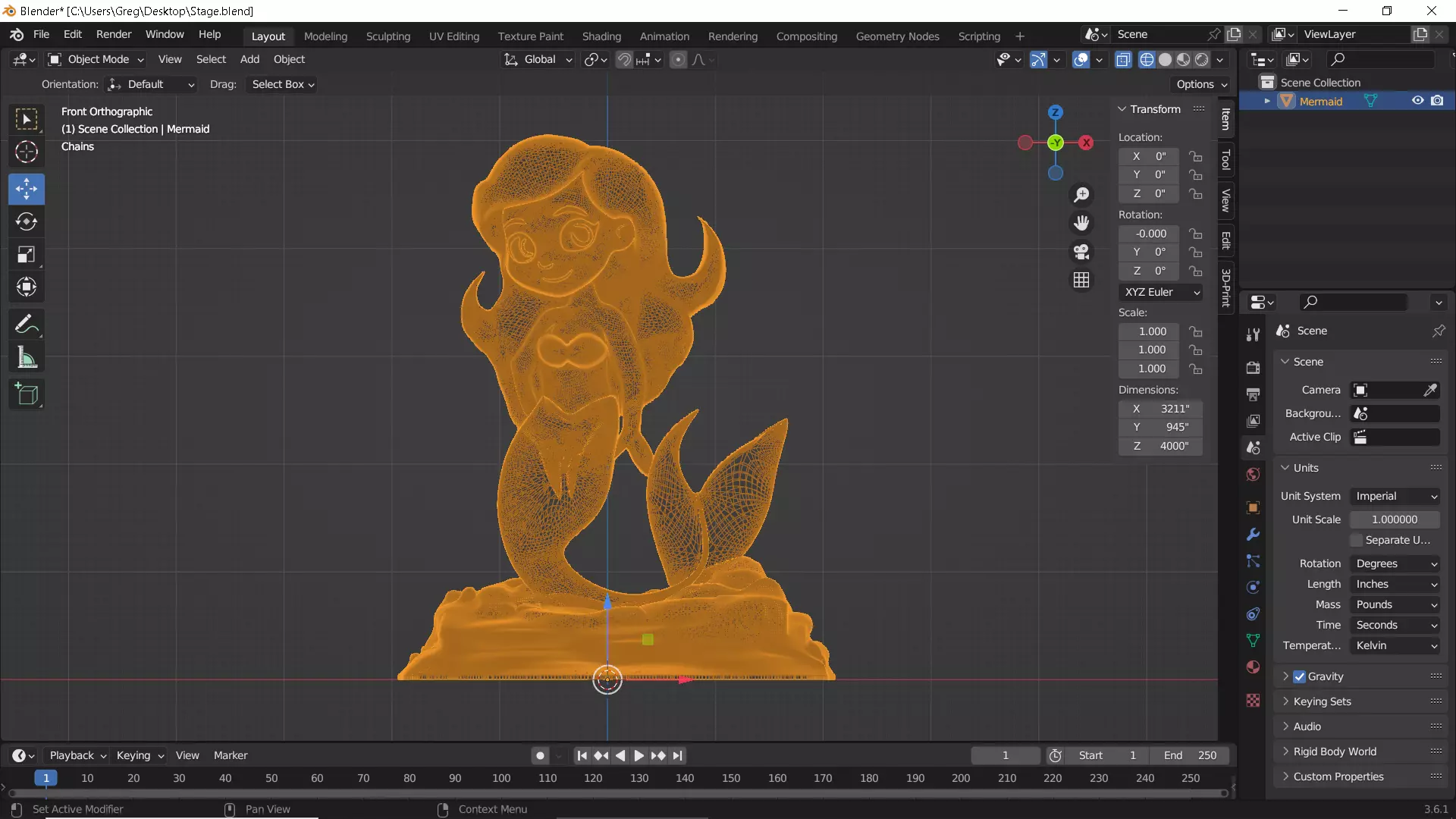The height and width of the screenshot is (819, 1456).
Task: Open Object properties tab icon
Action: pos(1253,507)
